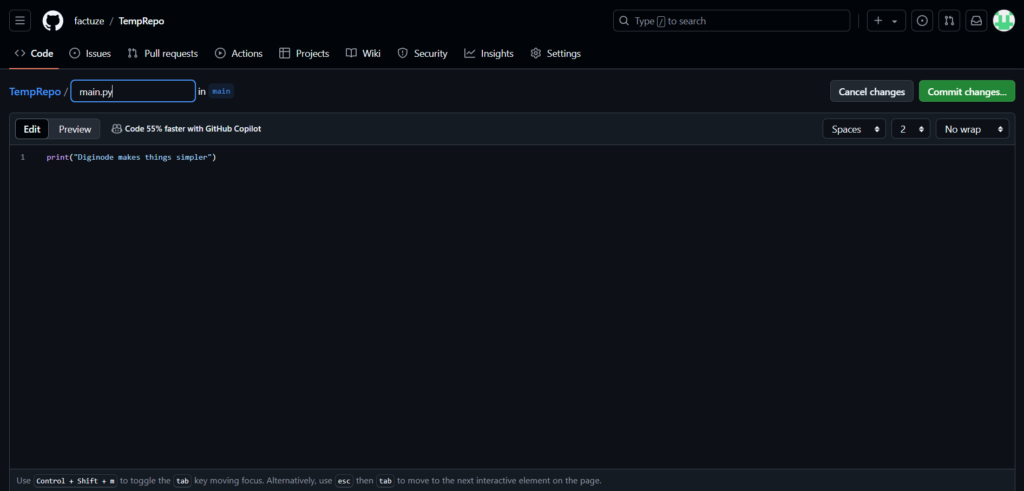Open the hamburger navigation menu
The height and width of the screenshot is (491, 1024).
(21, 21)
